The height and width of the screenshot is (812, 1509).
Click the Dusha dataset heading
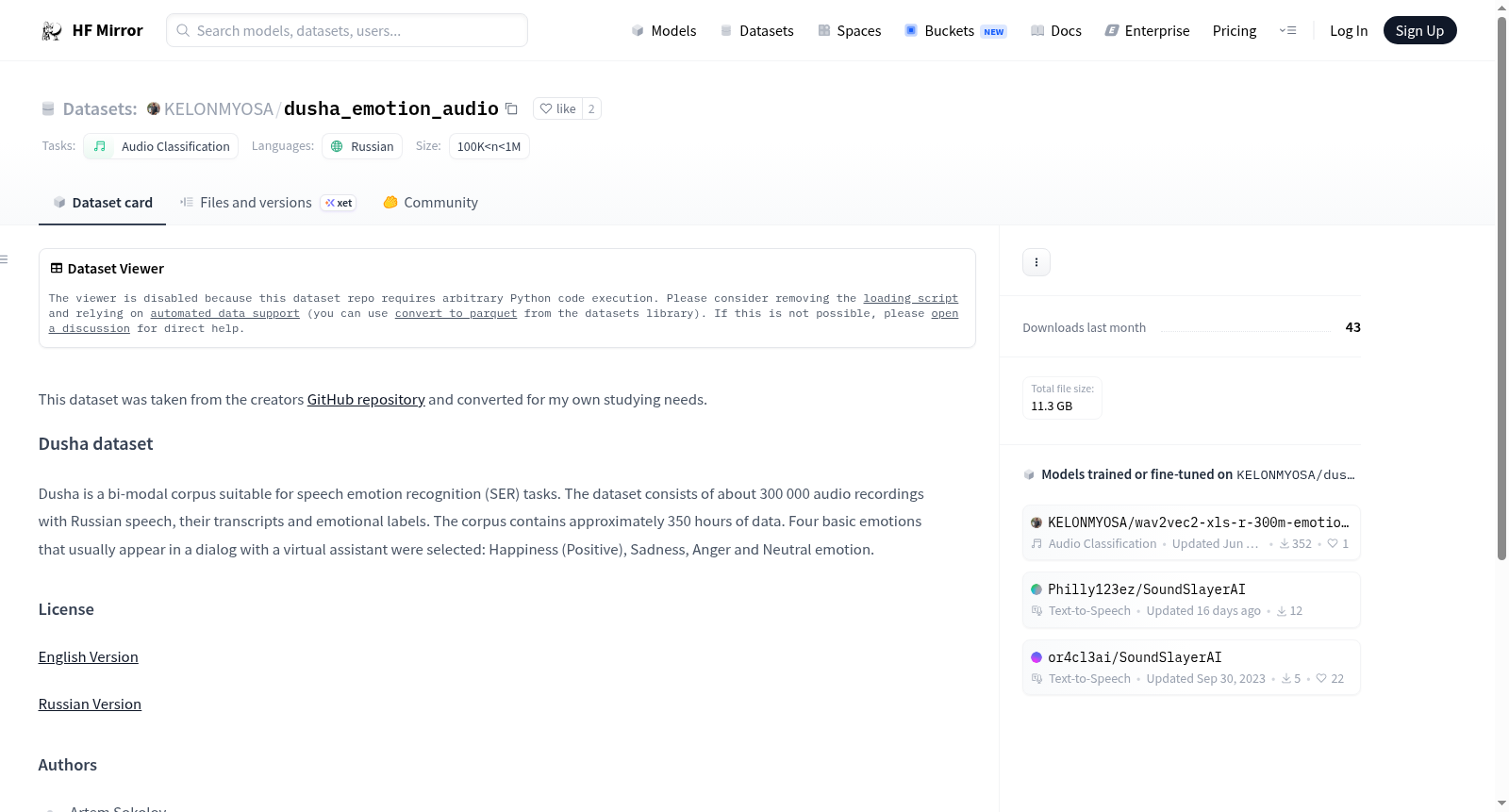(x=95, y=444)
